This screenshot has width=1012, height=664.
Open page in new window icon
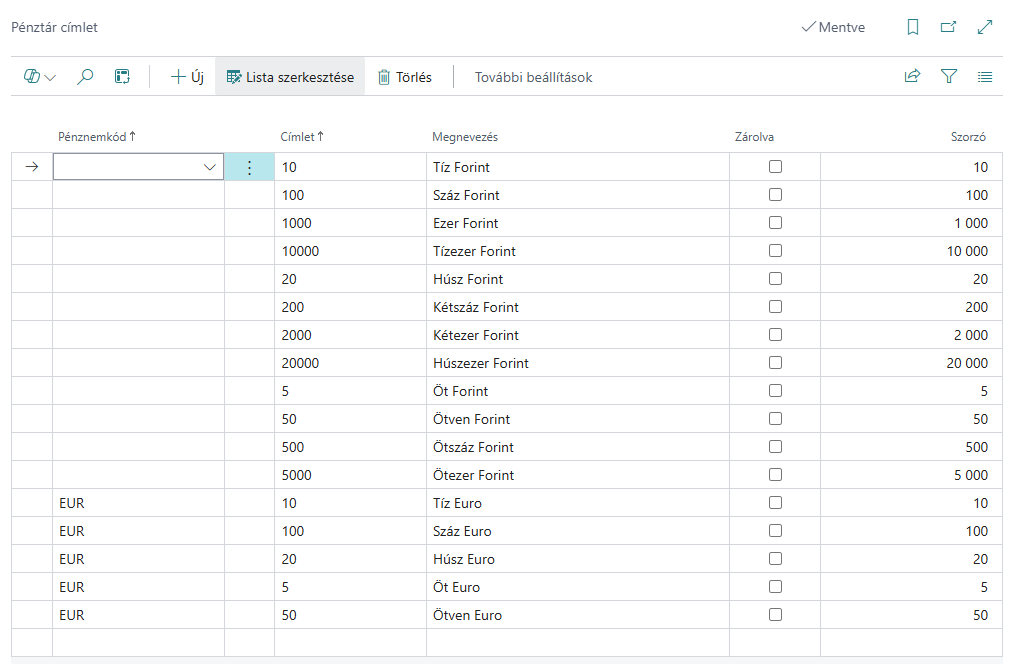(948, 27)
